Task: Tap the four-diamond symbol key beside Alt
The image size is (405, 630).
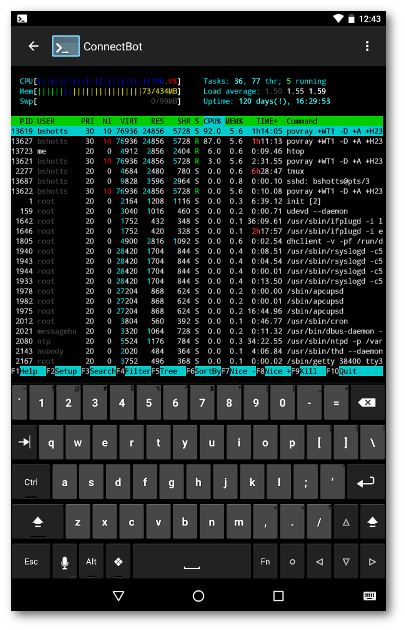Action: pyautogui.click(x=118, y=562)
